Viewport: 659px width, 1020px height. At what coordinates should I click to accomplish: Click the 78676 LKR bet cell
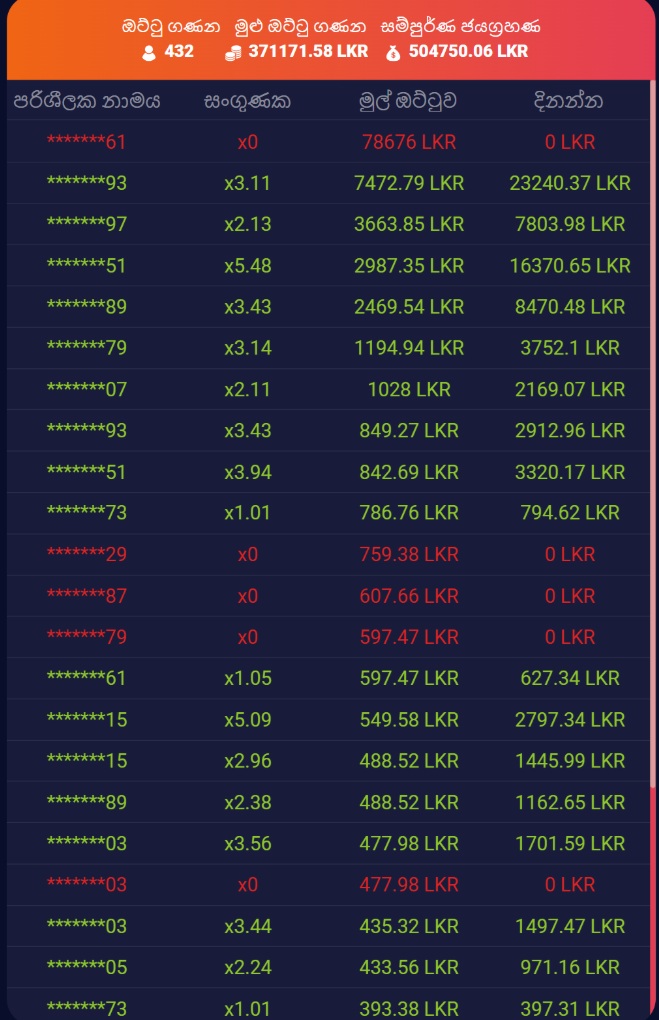click(x=409, y=142)
